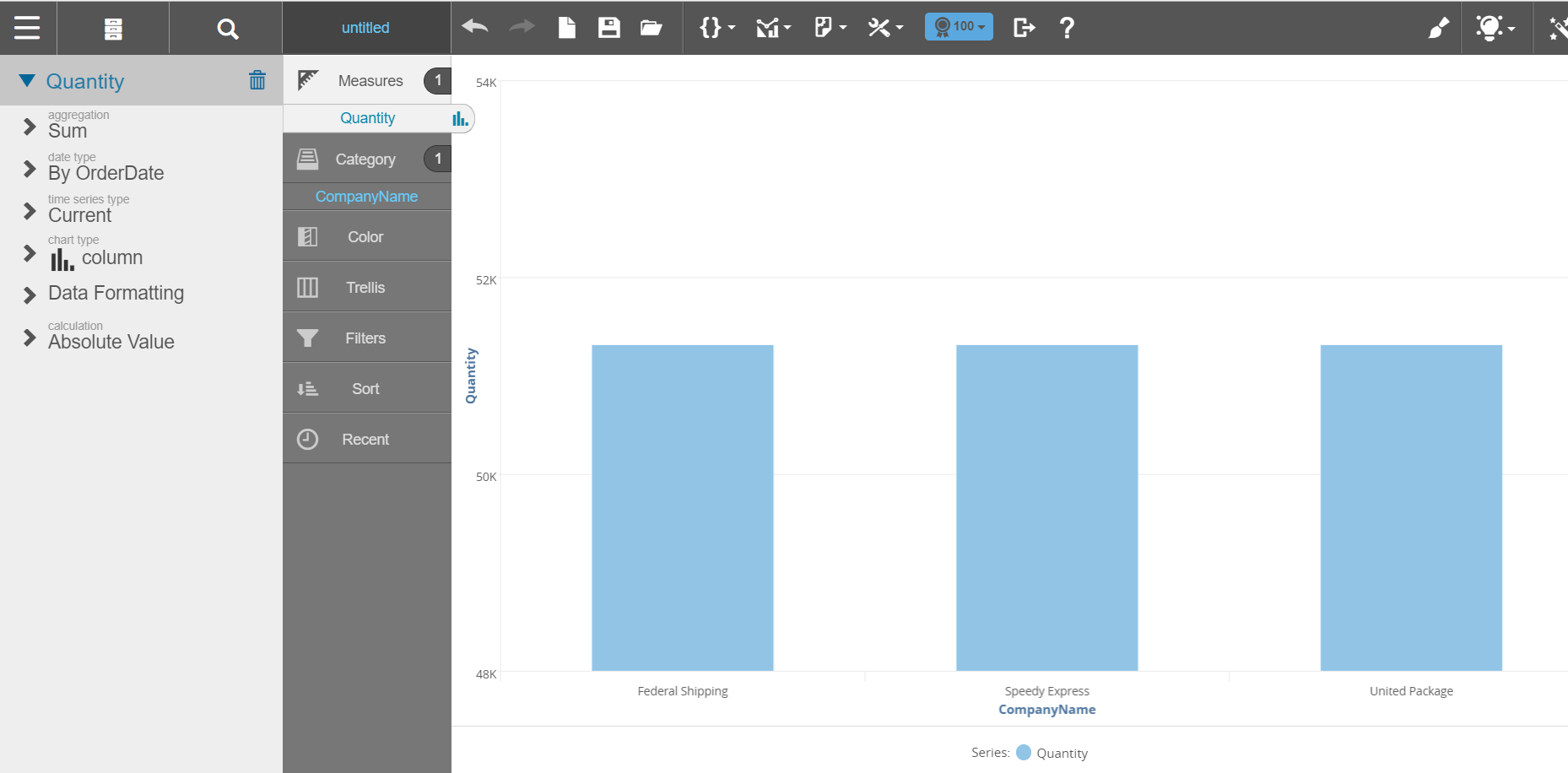Select the Quantity measure pill
This screenshot has height=773, width=1568.
tap(368, 118)
